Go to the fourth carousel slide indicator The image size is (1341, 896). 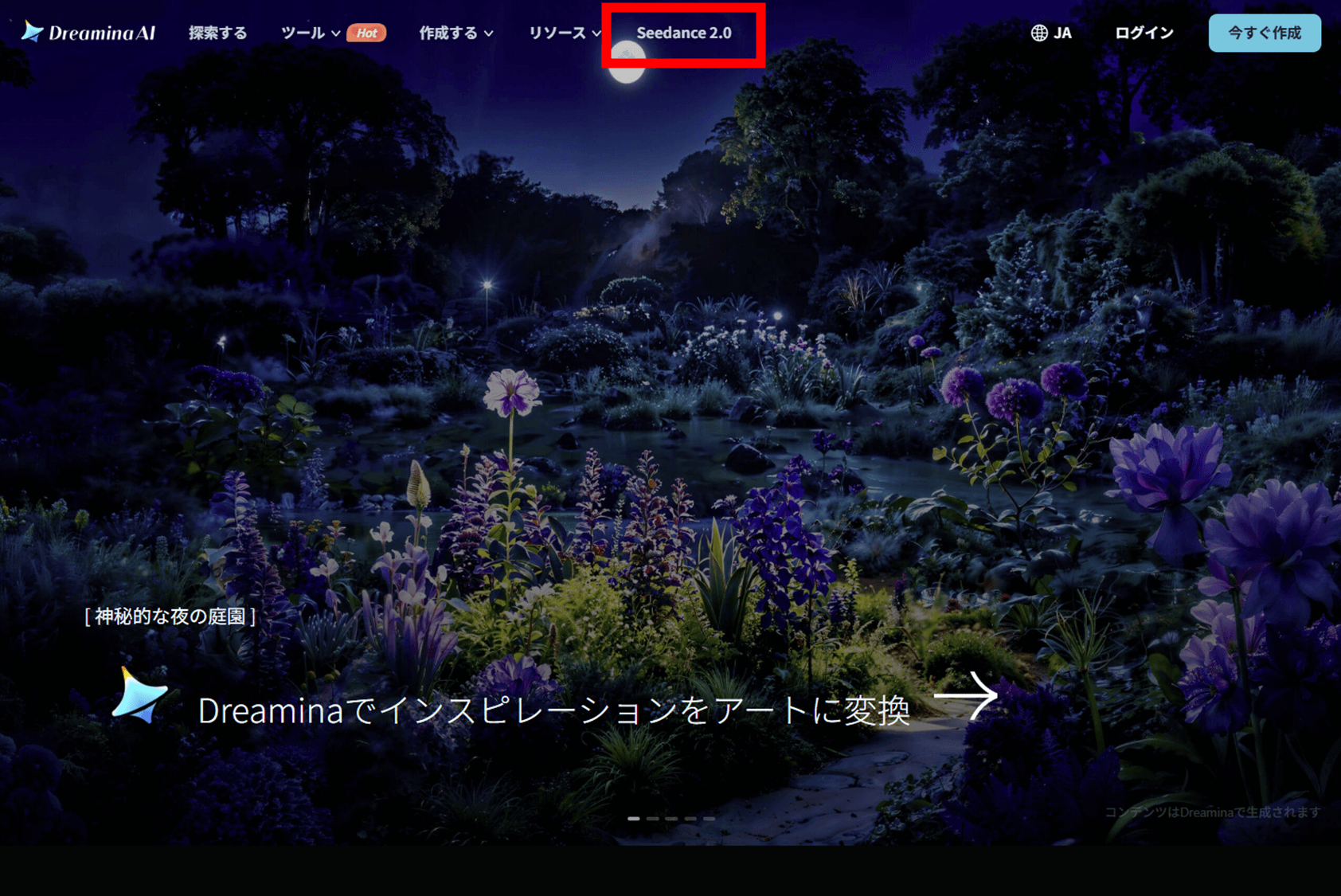(690, 818)
